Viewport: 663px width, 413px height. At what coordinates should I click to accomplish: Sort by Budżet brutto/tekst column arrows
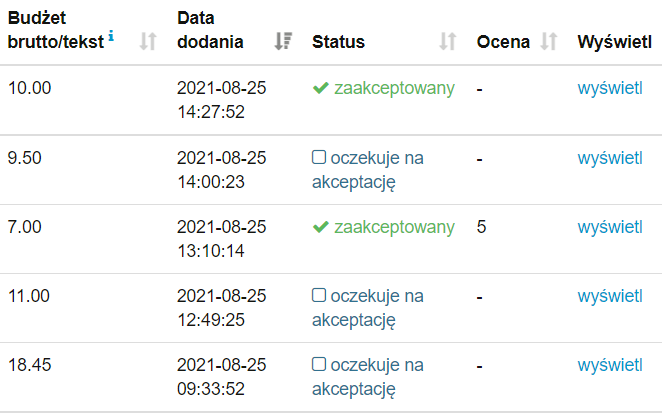(x=148, y=42)
